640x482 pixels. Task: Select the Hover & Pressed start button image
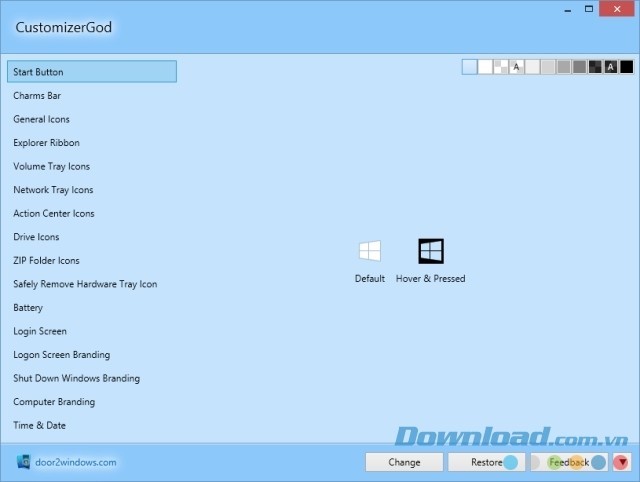(x=430, y=251)
